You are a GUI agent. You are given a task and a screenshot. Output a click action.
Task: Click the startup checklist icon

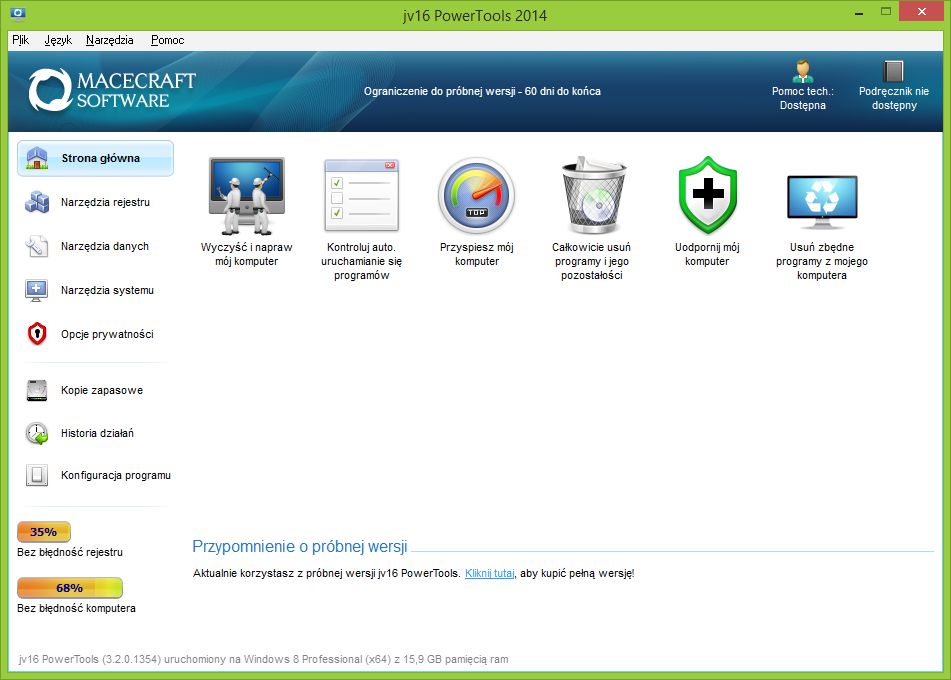361,195
